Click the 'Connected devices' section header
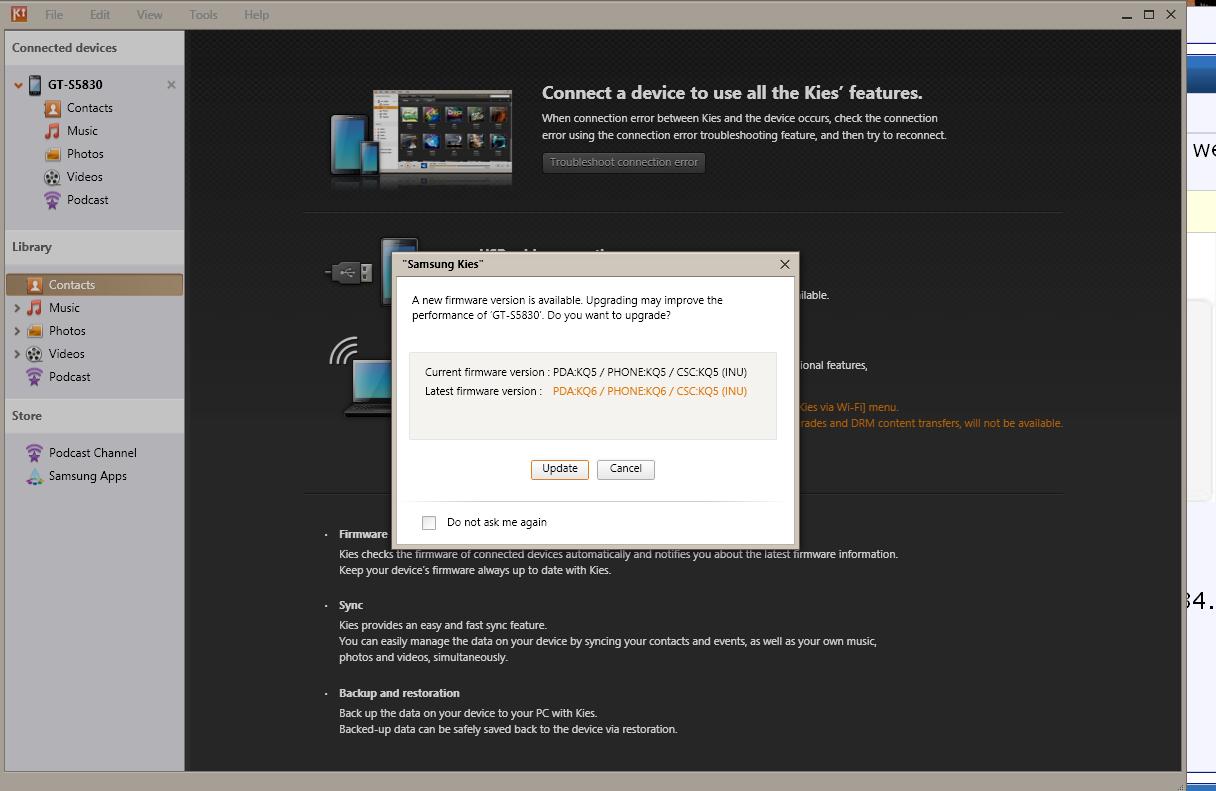Image resolution: width=1216 pixels, height=791 pixels. tap(65, 48)
